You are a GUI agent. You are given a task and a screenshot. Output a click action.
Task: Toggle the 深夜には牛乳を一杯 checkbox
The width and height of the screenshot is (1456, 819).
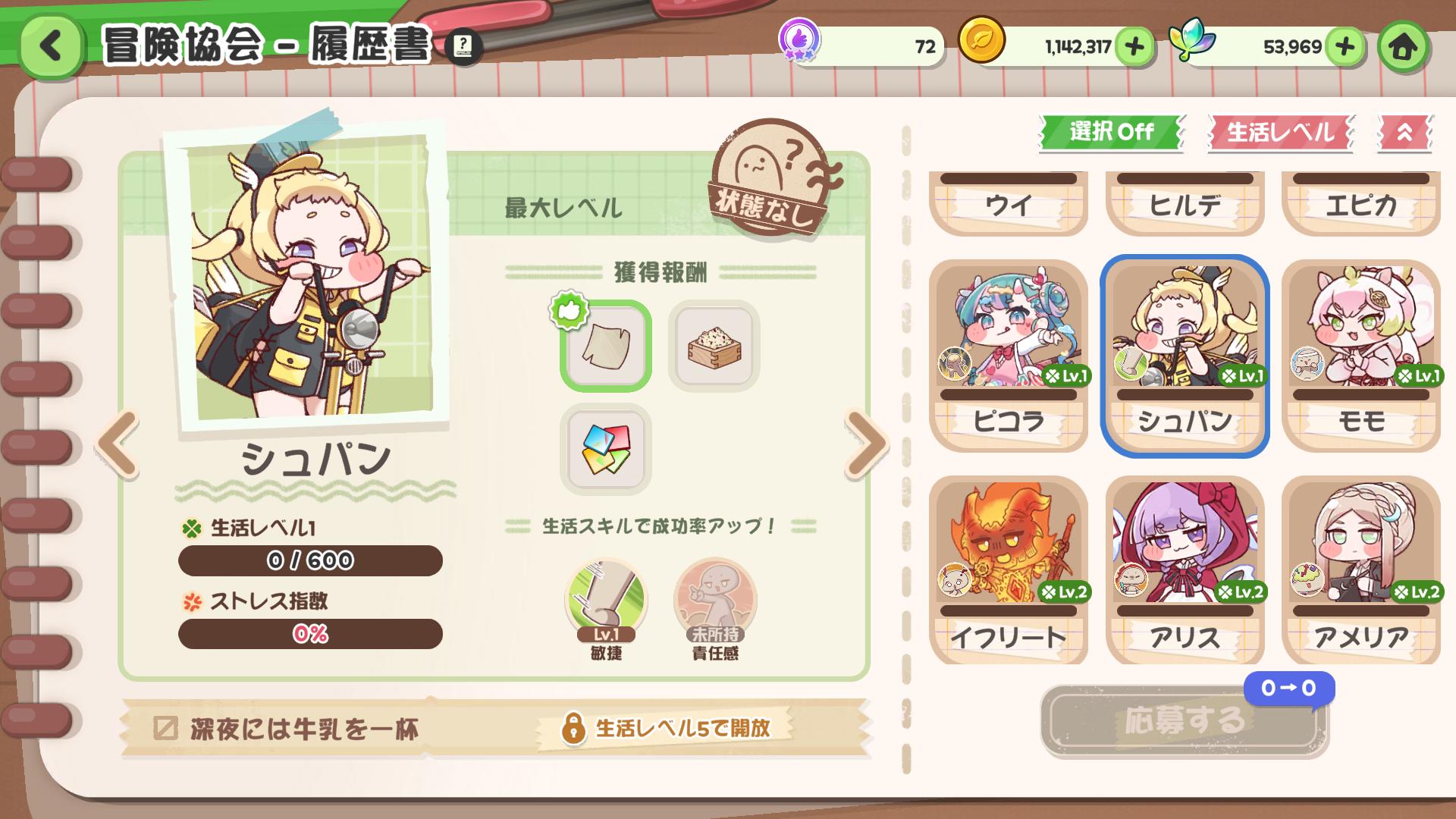click(x=165, y=729)
